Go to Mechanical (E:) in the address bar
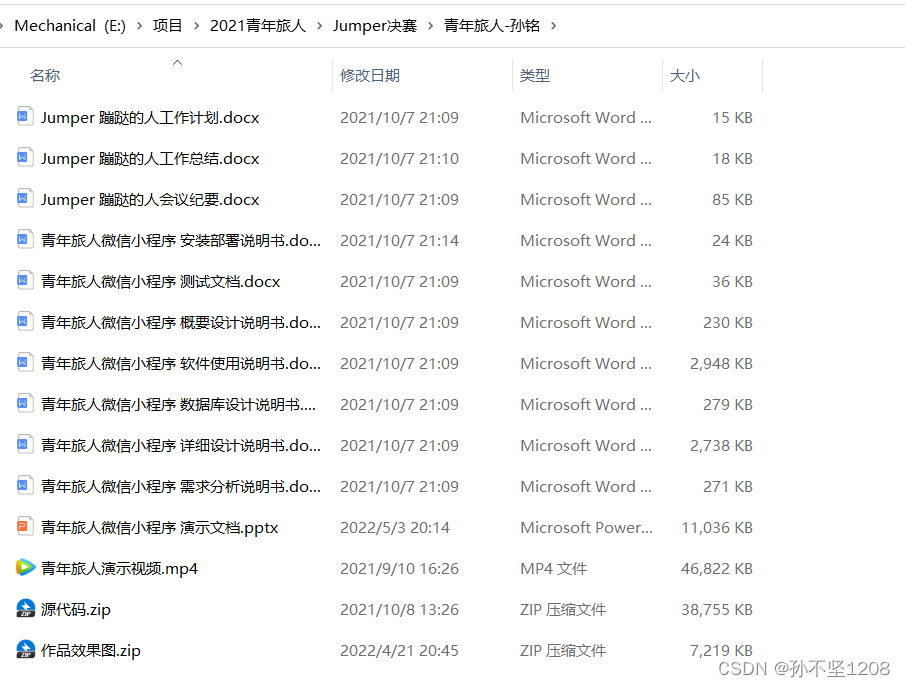905x687 pixels. [x=70, y=26]
